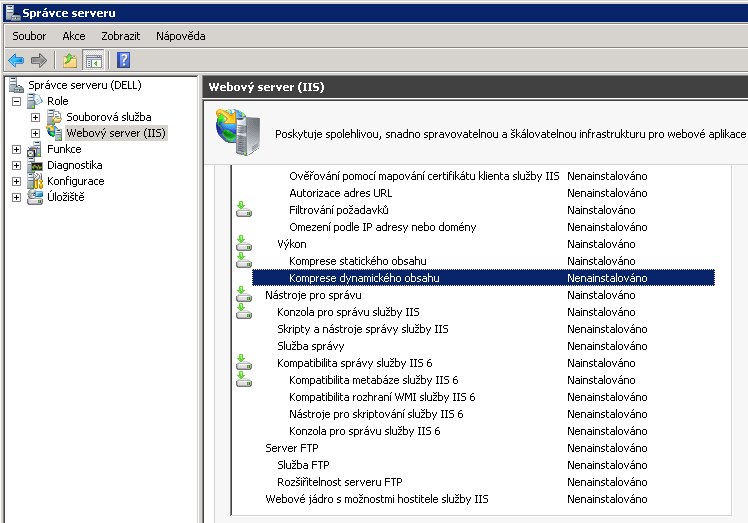Open Help via the question mark icon
Viewport: 748px width, 523px height.
pos(124,60)
